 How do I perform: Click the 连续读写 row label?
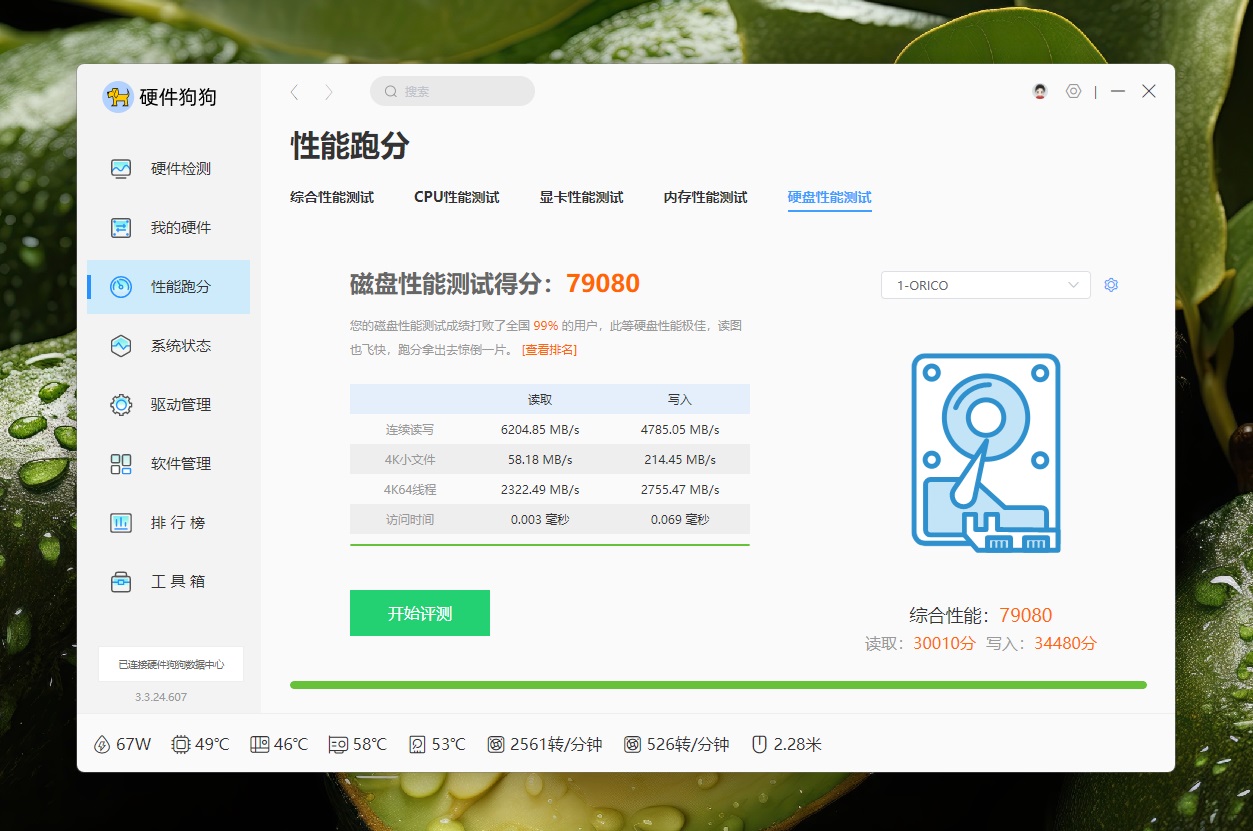[x=410, y=430]
